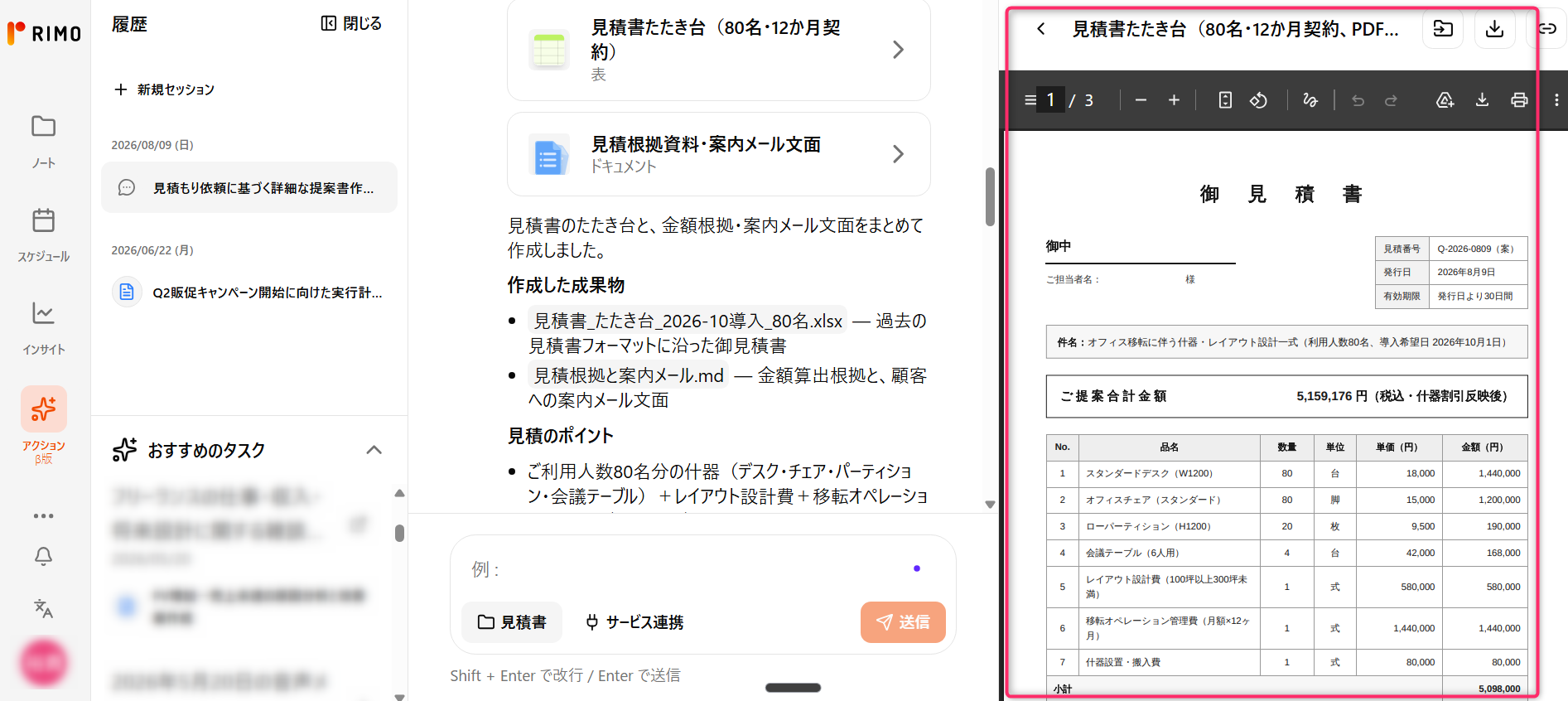This screenshot has width=1568, height=701.
Task: Click スタンダードデスク（W1200） row item
Action: click(x=1150, y=473)
